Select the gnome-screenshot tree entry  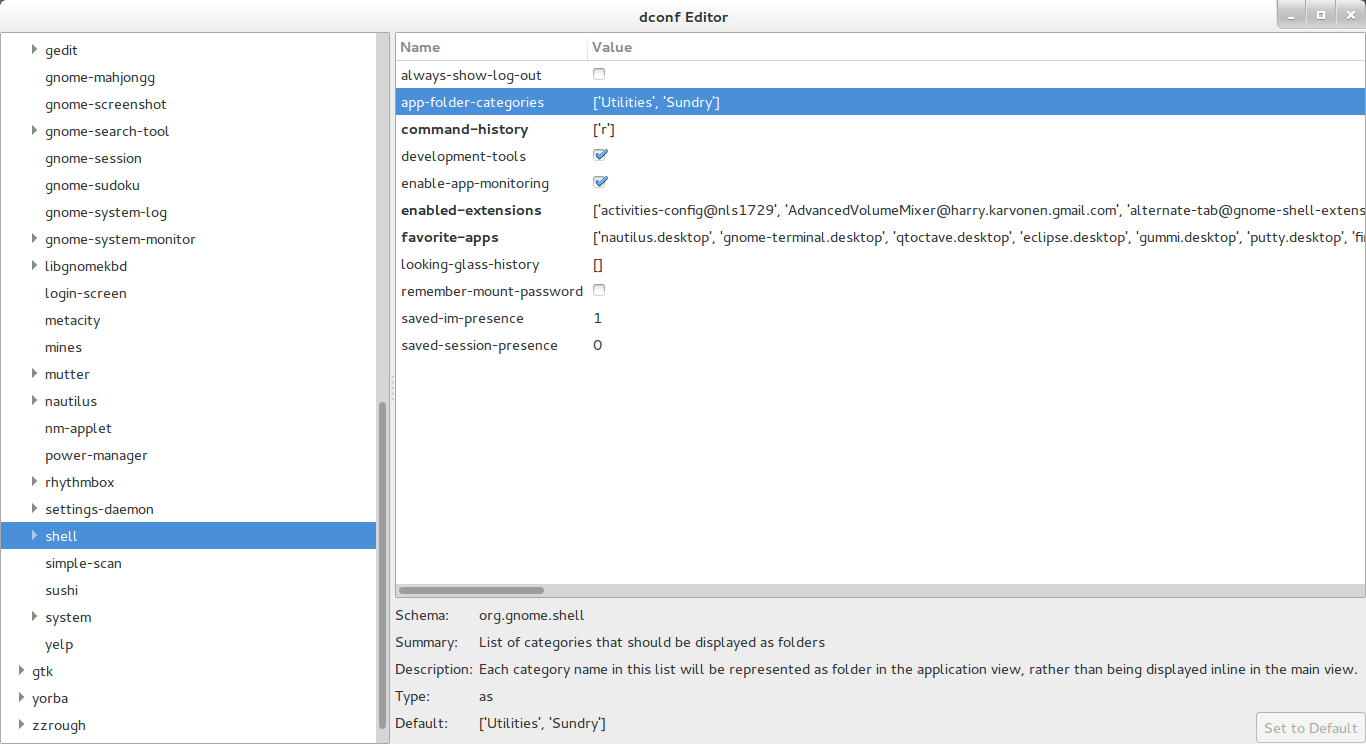(106, 104)
